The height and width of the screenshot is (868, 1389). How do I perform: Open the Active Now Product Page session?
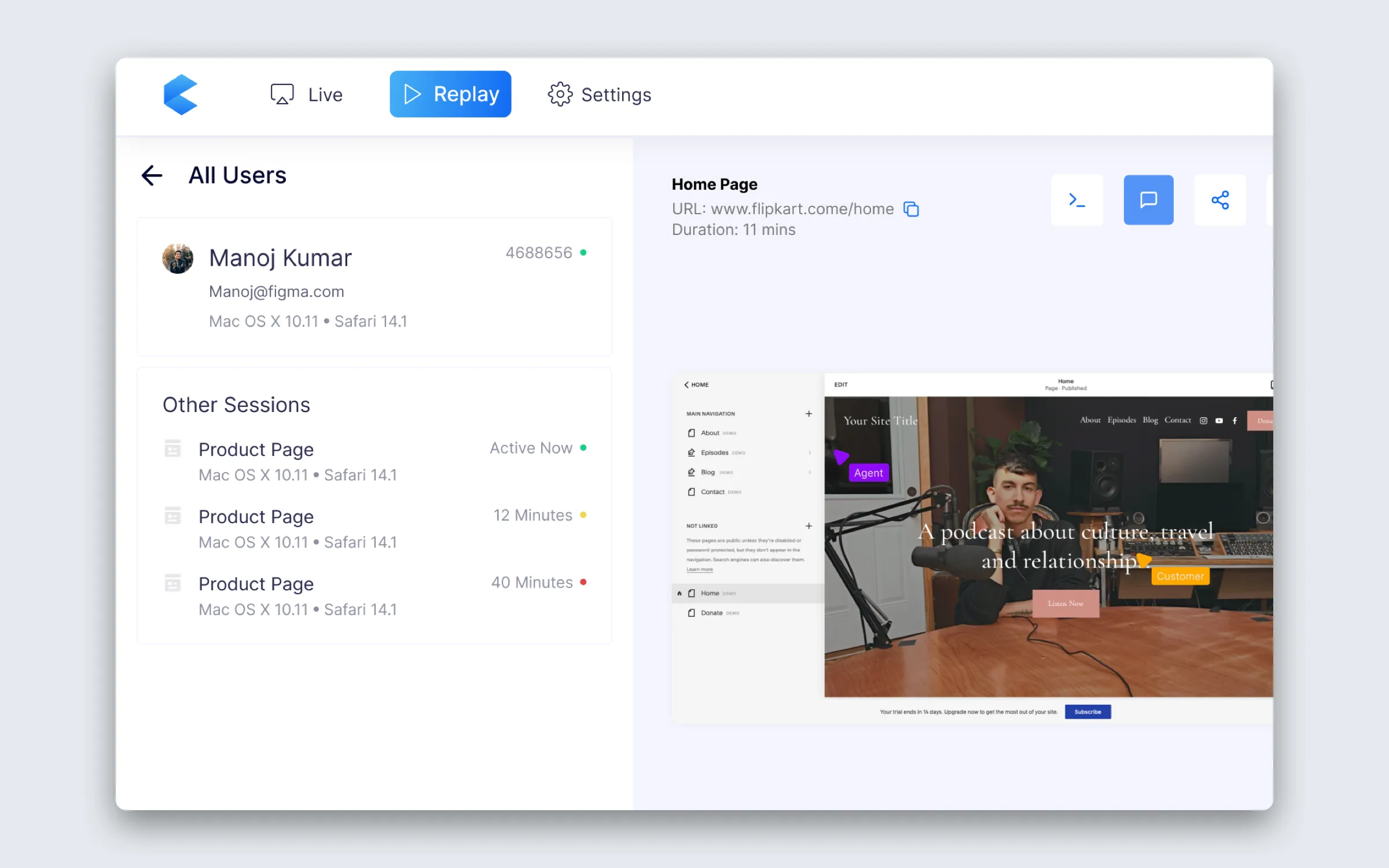pos(374,462)
